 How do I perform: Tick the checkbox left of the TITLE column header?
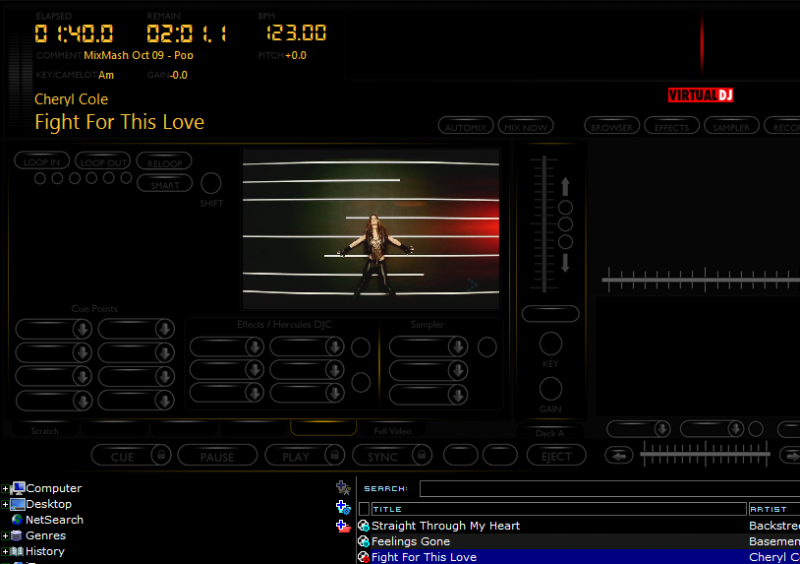[x=364, y=509]
